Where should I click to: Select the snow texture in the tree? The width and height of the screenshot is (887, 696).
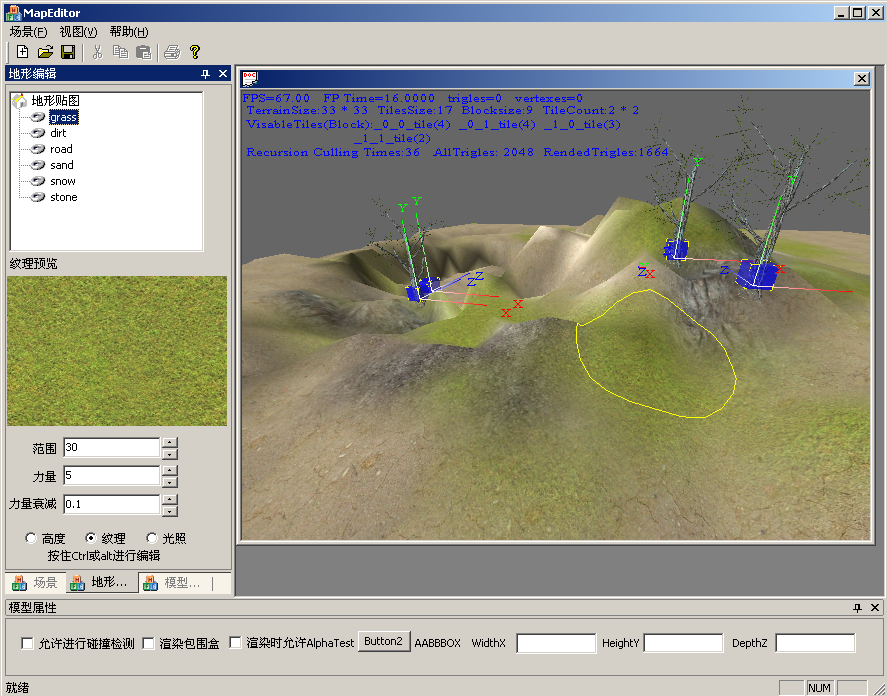pos(63,181)
